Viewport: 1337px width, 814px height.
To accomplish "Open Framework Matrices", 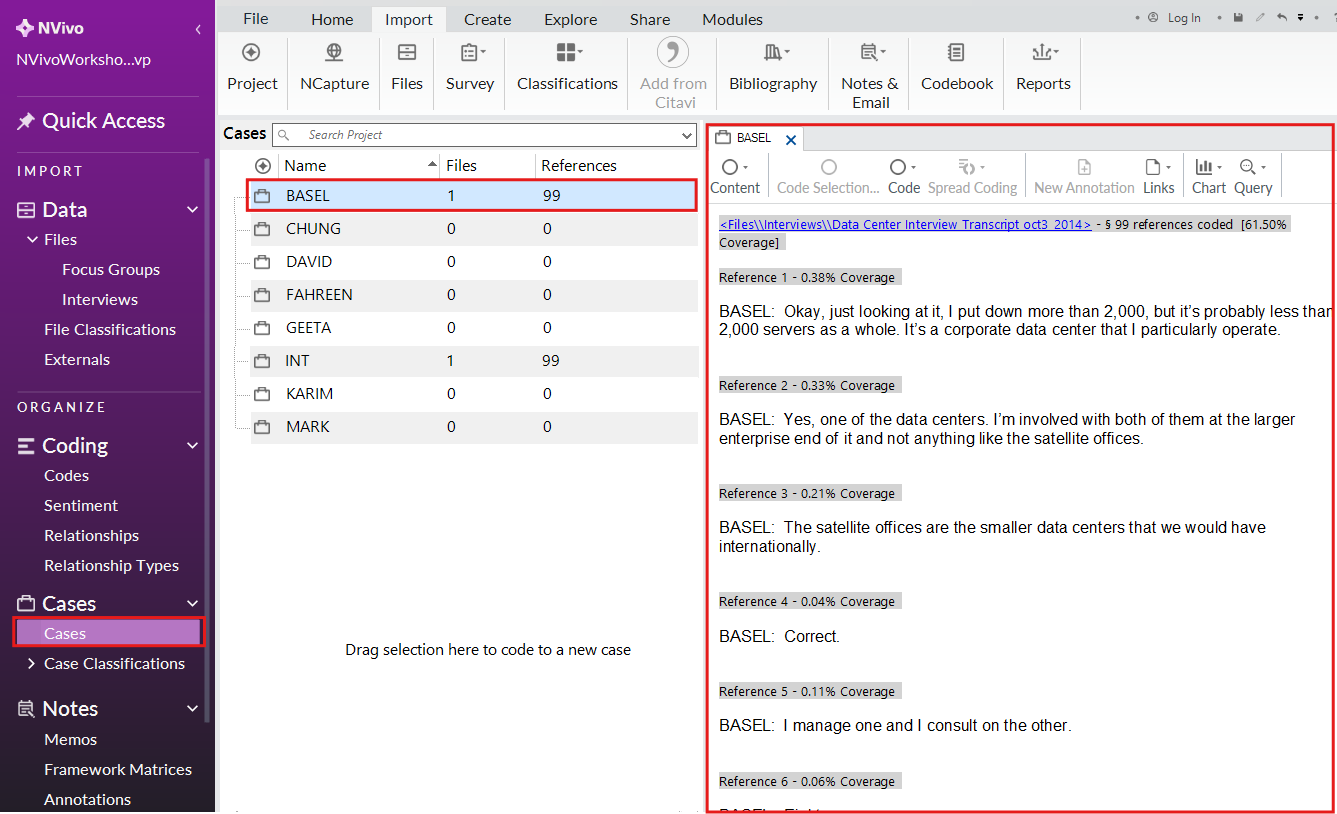I will coord(118,770).
